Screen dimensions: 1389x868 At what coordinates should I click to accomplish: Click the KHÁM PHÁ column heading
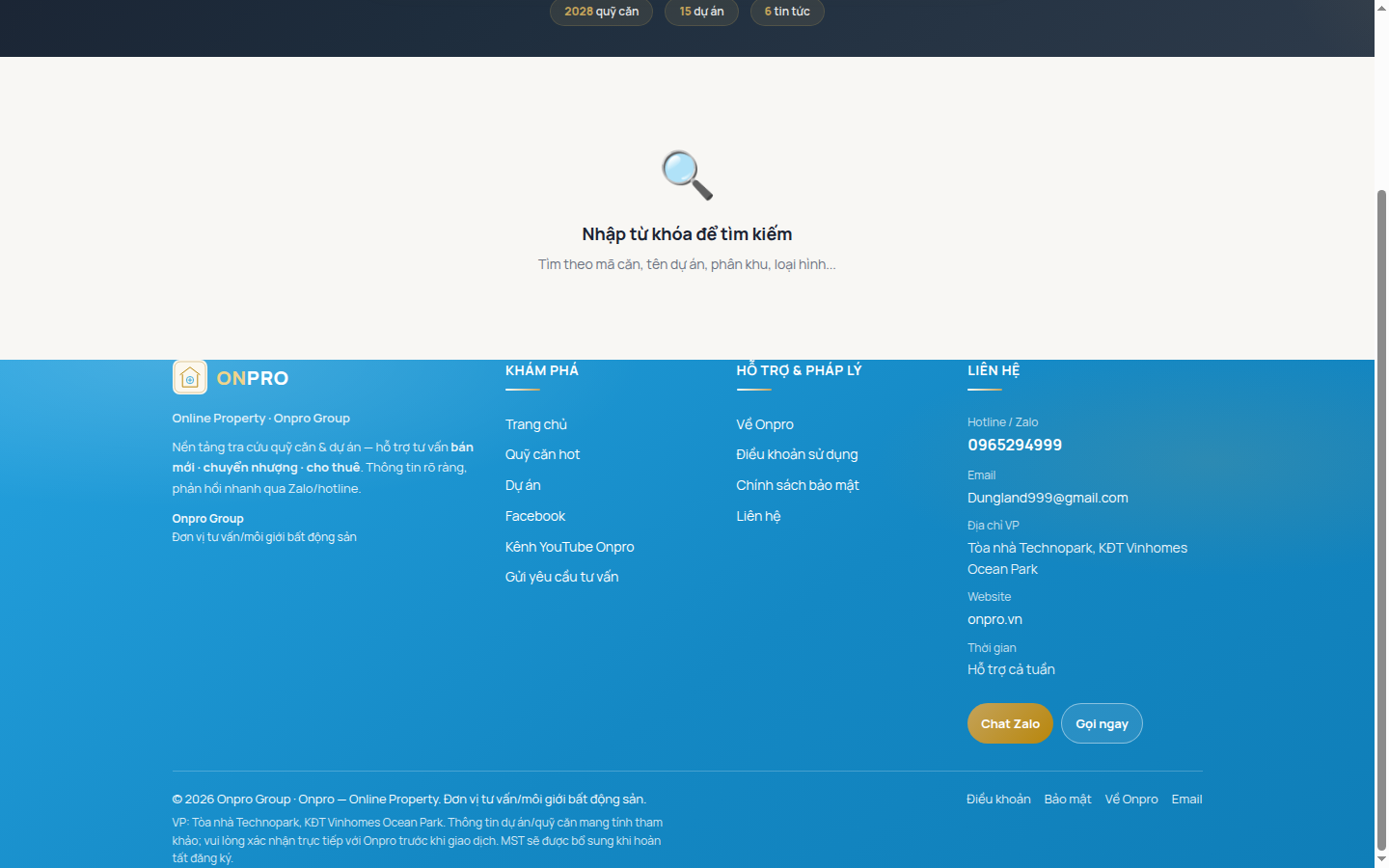(x=542, y=370)
